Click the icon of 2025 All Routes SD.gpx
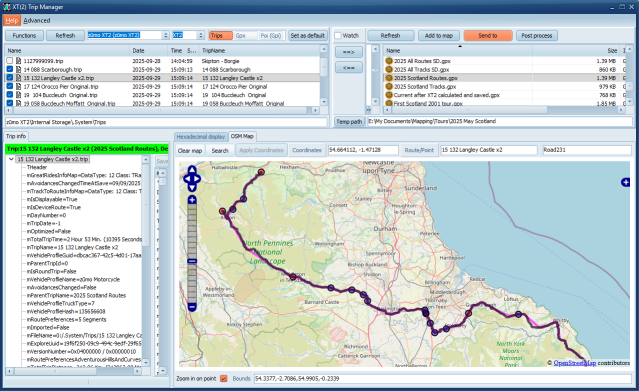 (x=389, y=61)
